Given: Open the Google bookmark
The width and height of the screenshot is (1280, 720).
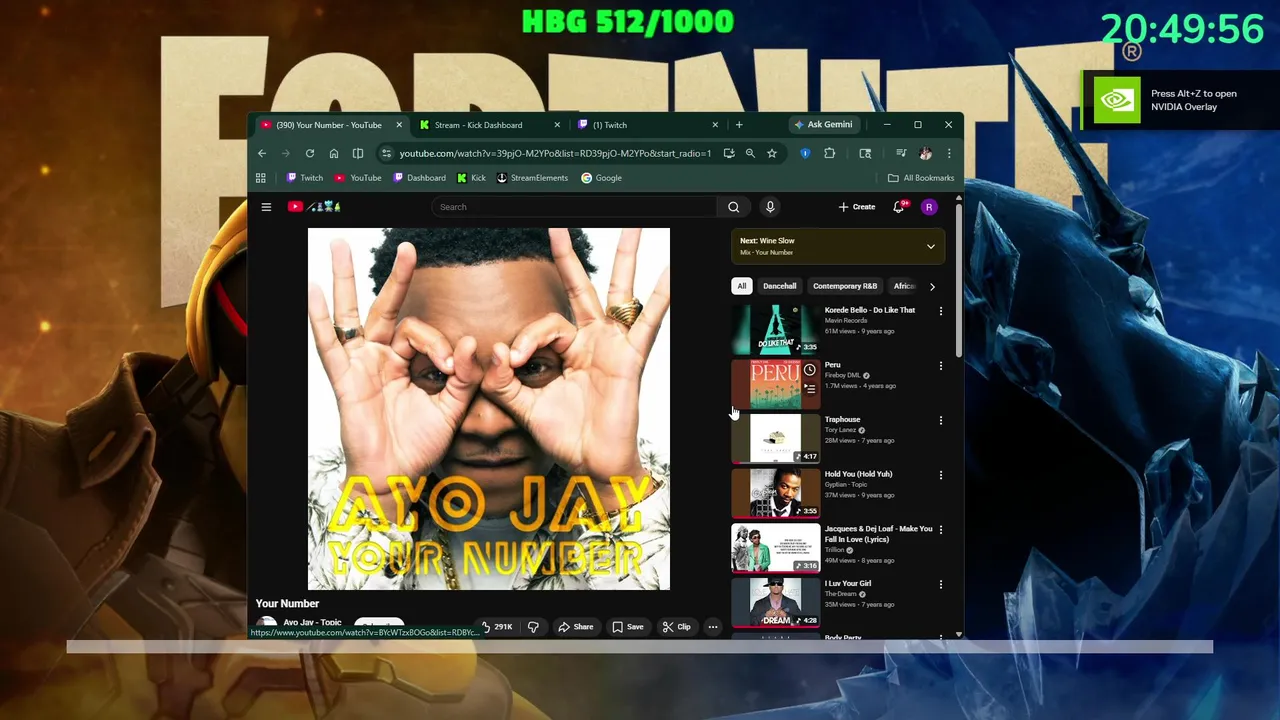Looking at the screenshot, I should (602, 178).
